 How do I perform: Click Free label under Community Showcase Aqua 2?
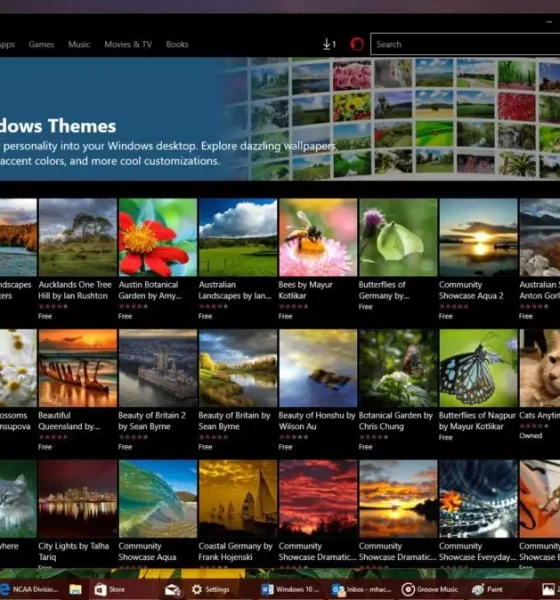point(446,316)
